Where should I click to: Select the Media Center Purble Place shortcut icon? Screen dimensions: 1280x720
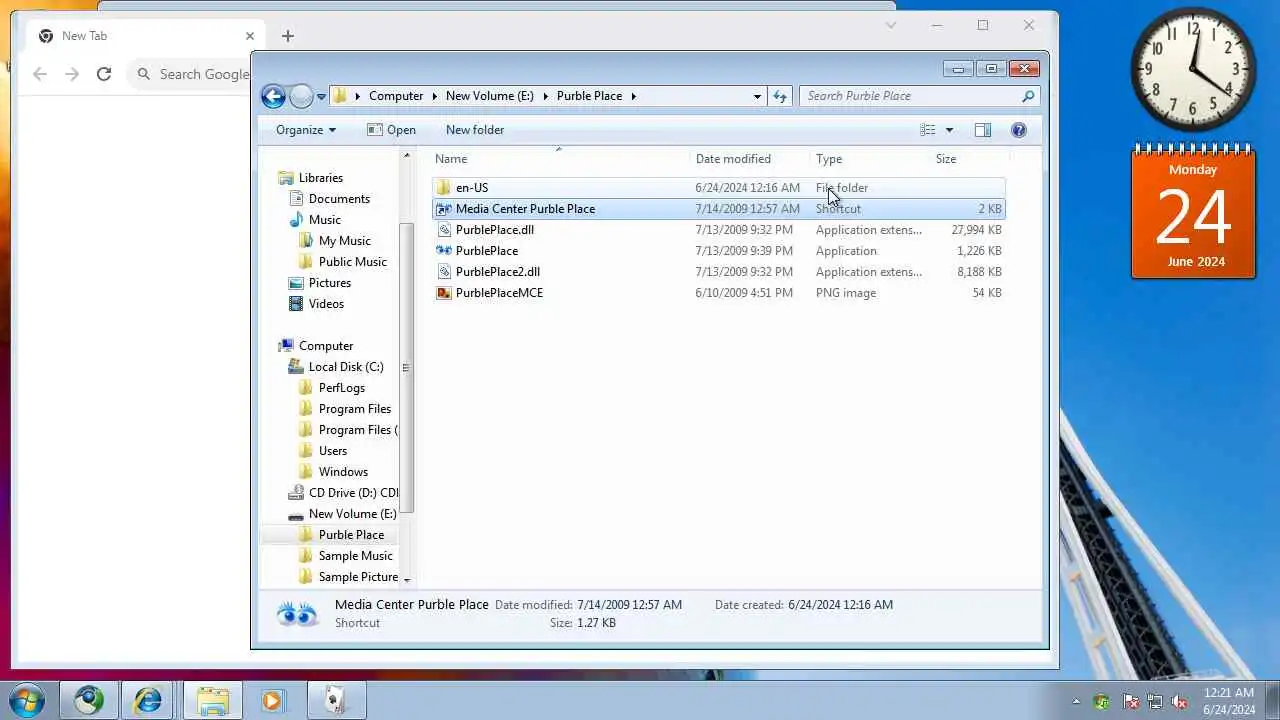(444, 209)
